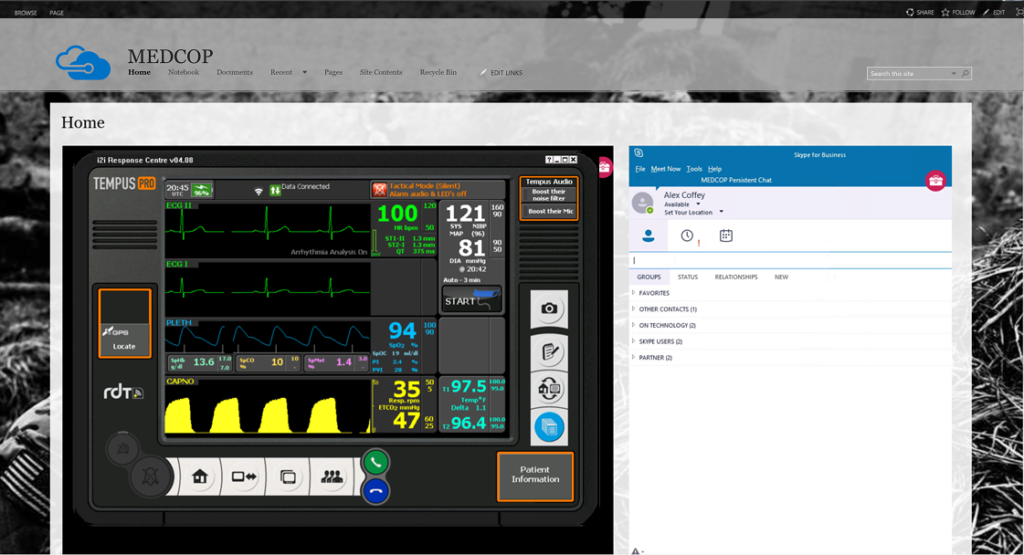
Task: Open the Site Contents link
Action: click(381, 72)
